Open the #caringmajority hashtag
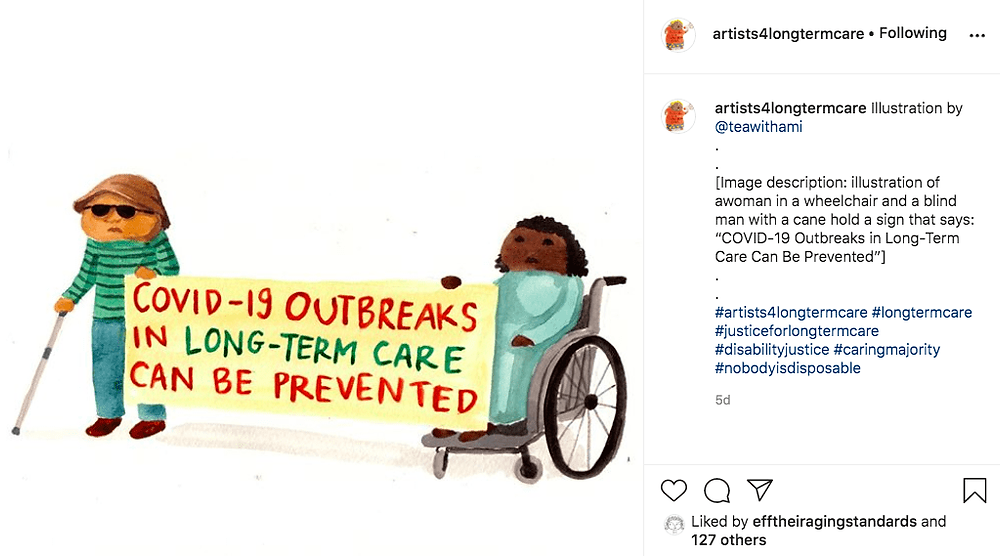1000x556 pixels. 886,349
